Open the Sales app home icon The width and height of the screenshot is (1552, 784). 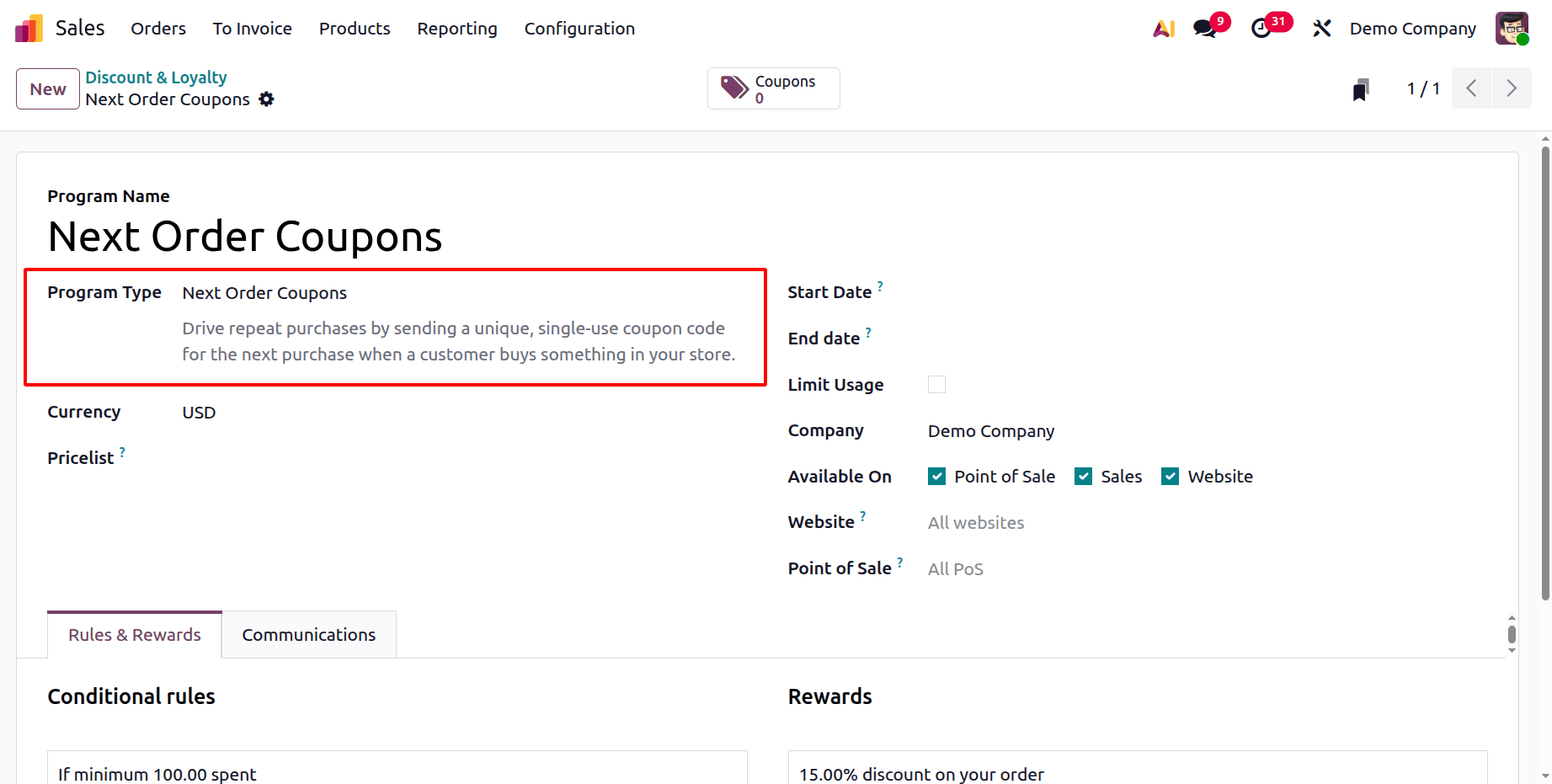click(x=28, y=28)
